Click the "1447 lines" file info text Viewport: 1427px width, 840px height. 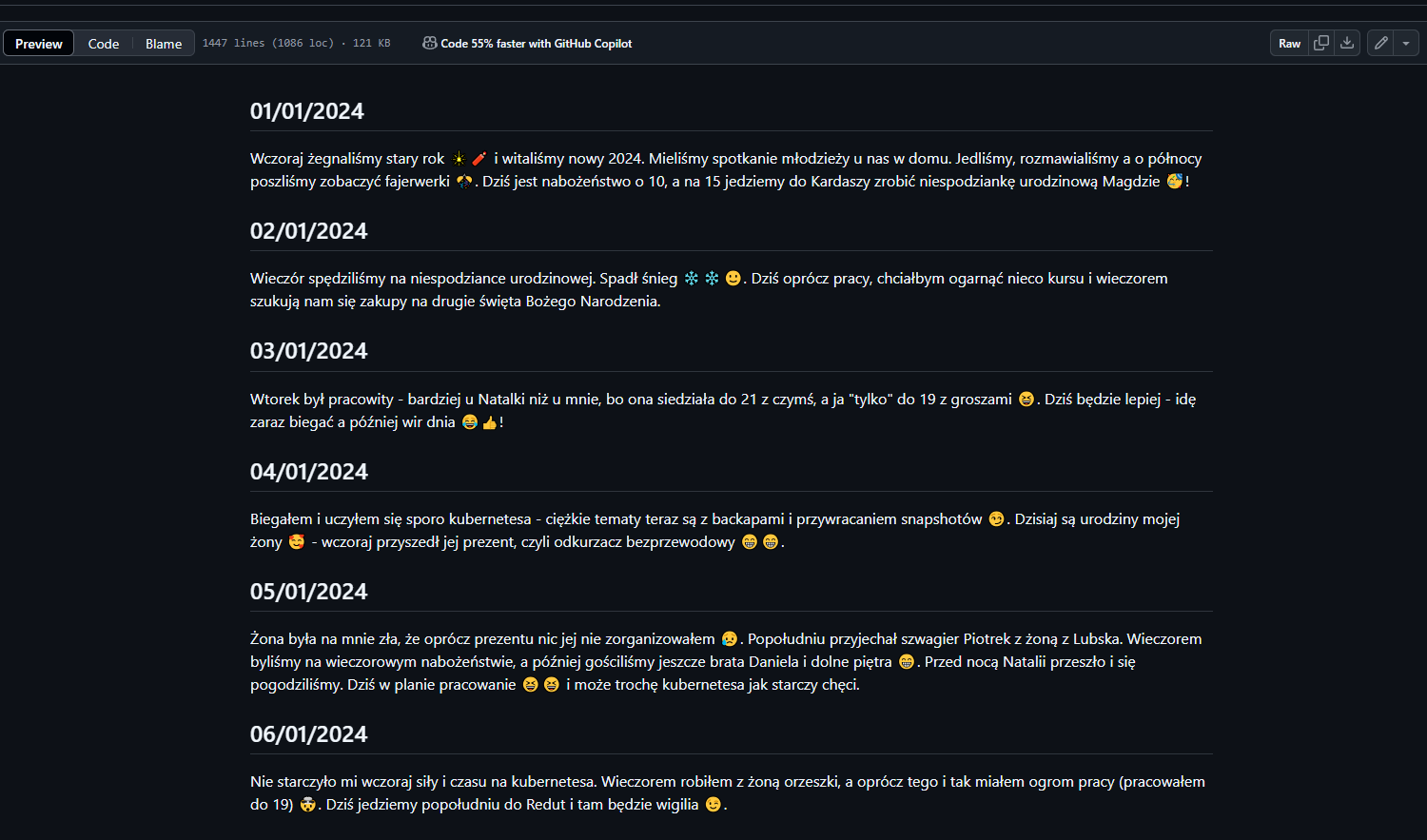pos(233,44)
